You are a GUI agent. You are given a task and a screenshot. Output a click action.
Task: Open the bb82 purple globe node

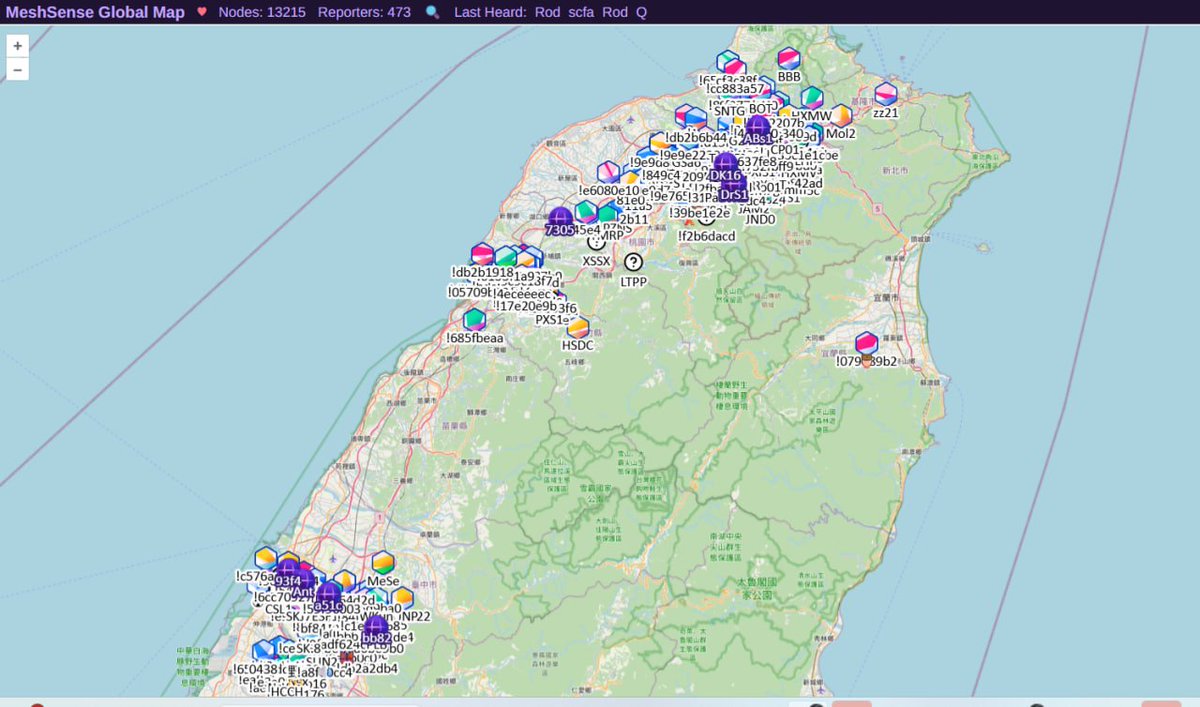[x=376, y=628]
